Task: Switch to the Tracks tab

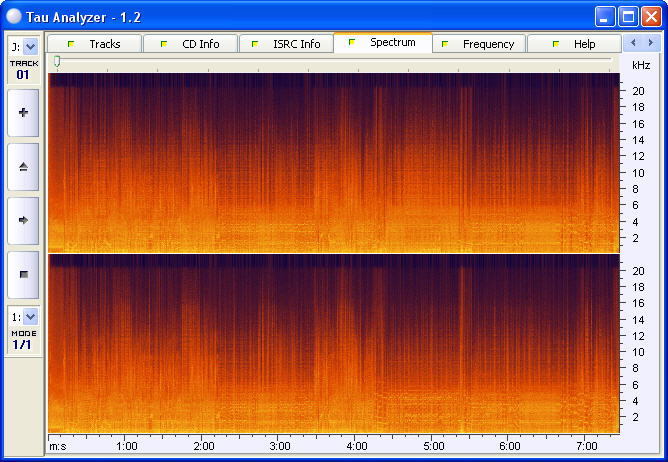Action: pyautogui.click(x=94, y=44)
